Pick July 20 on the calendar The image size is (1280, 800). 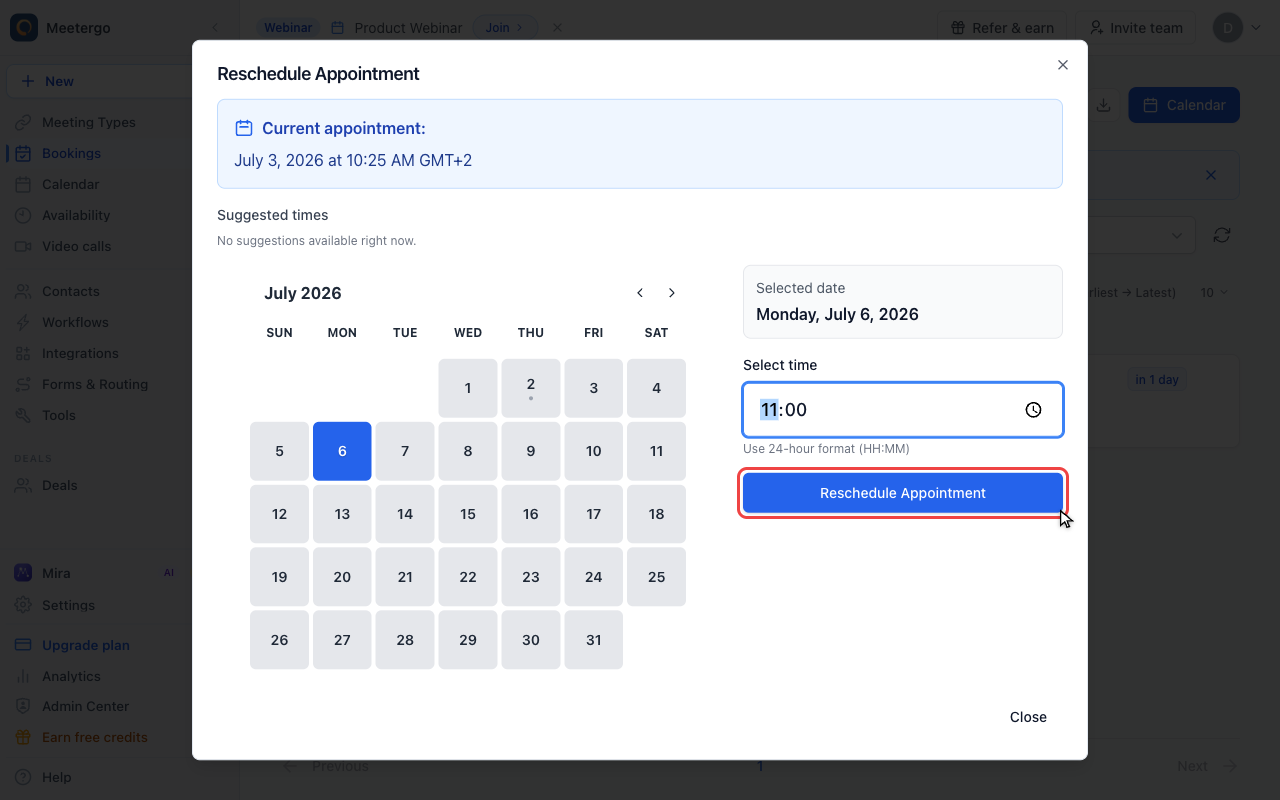(342, 577)
